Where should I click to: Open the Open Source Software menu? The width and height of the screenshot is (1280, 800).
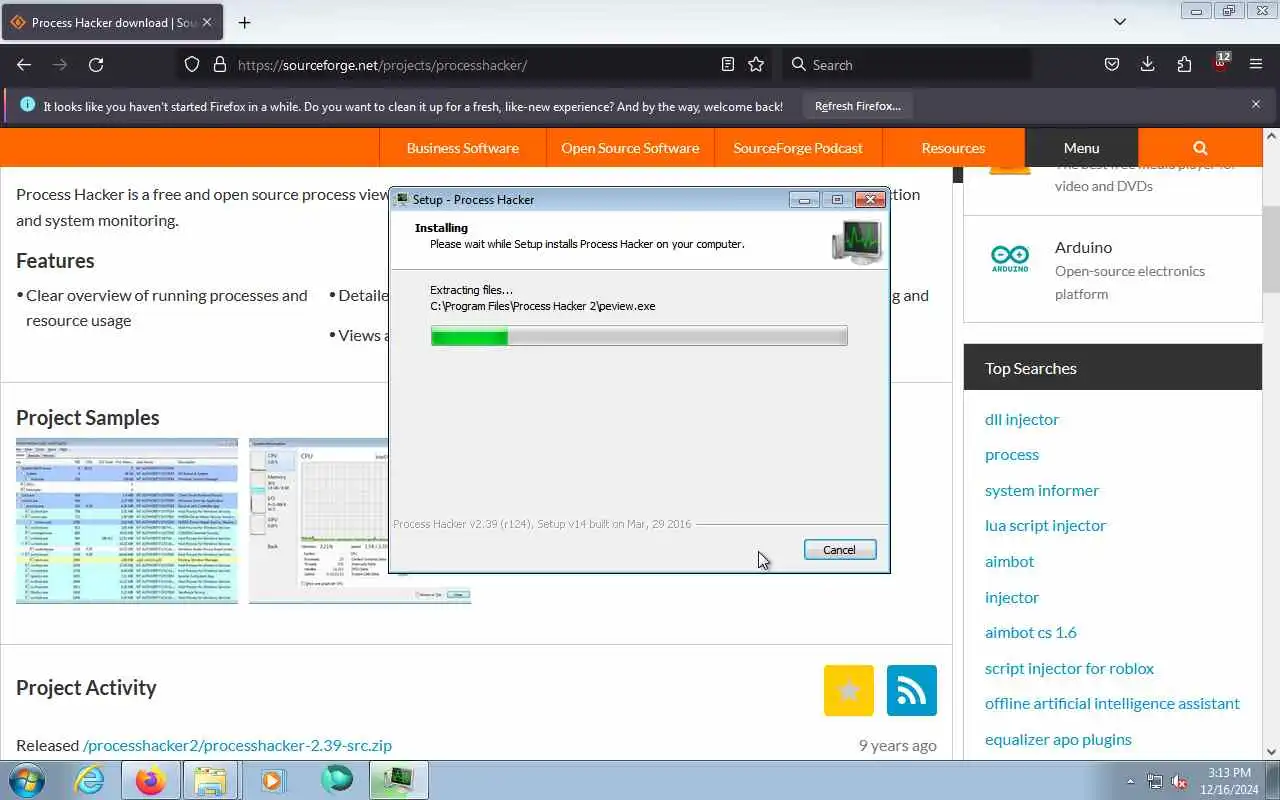pyautogui.click(x=630, y=148)
